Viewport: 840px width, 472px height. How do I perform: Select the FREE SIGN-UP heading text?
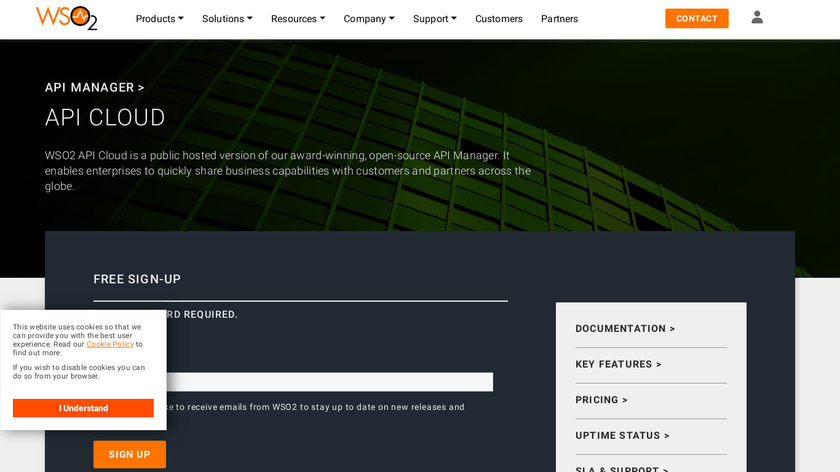pos(137,279)
